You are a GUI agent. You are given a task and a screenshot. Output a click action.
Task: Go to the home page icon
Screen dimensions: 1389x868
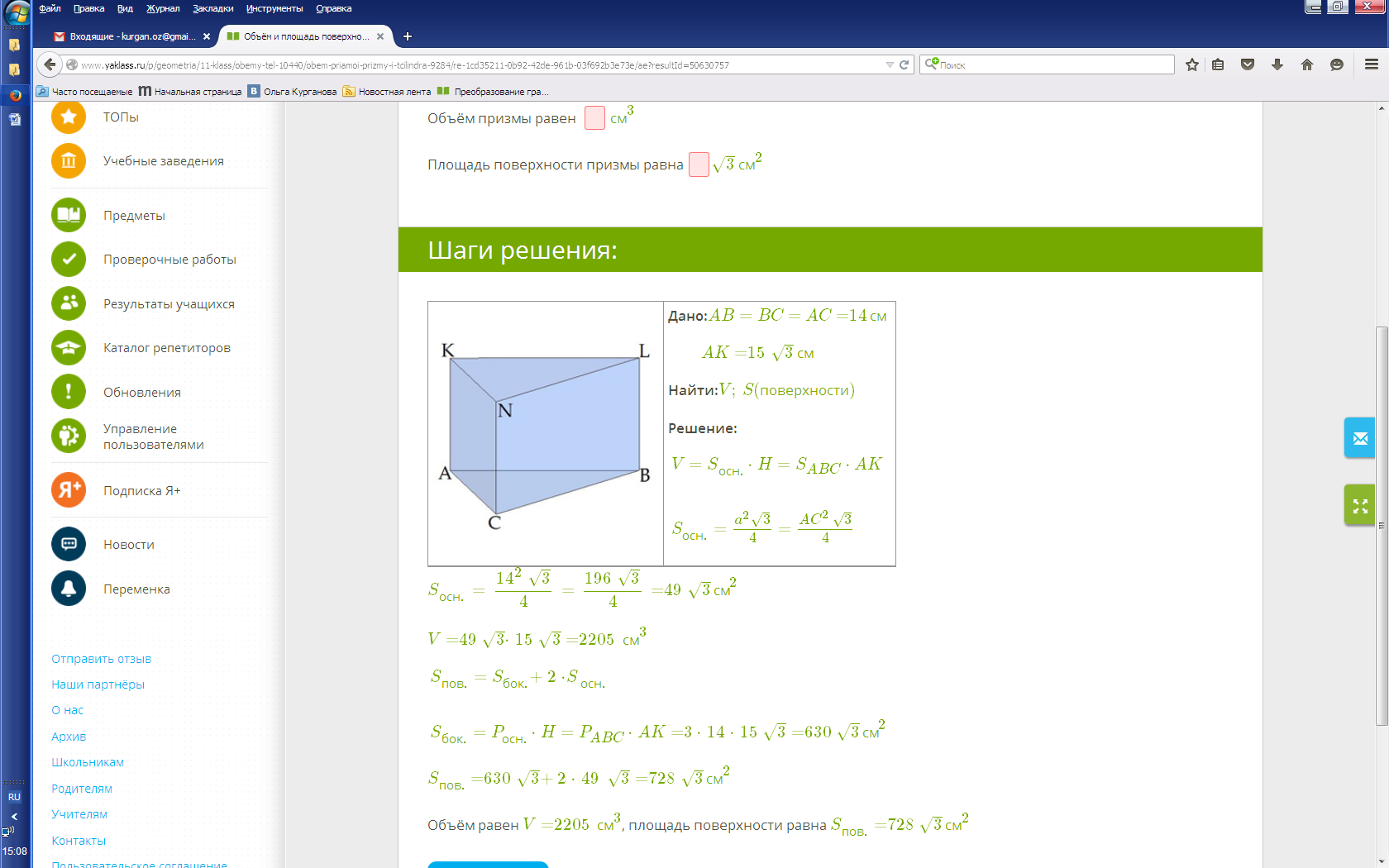click(1307, 64)
